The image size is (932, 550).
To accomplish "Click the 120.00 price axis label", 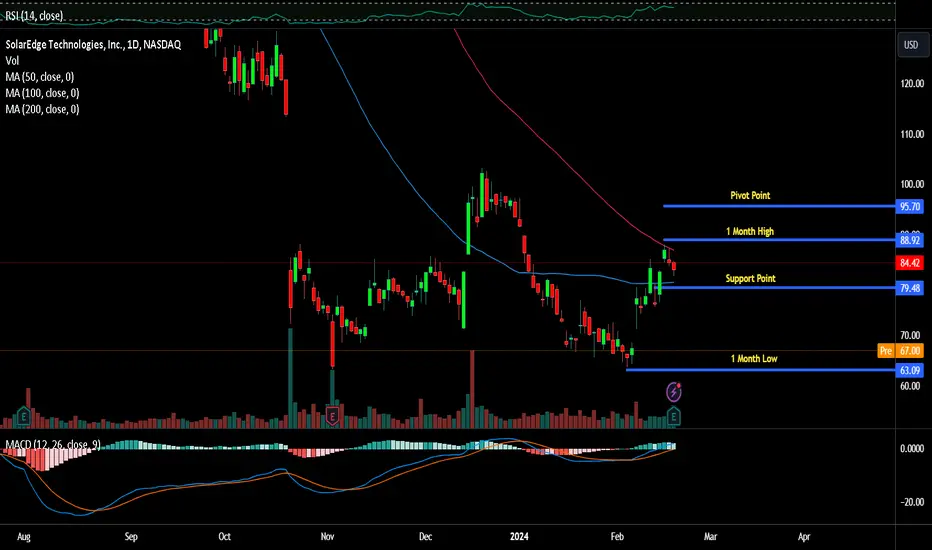I will coord(912,83).
